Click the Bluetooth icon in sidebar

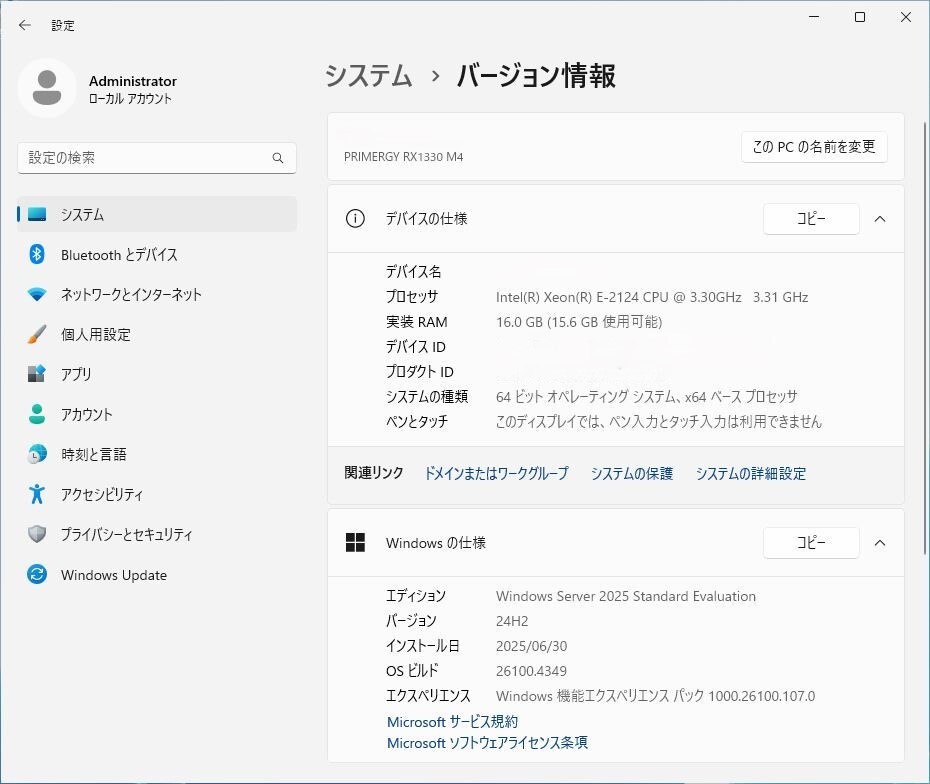click(37, 254)
